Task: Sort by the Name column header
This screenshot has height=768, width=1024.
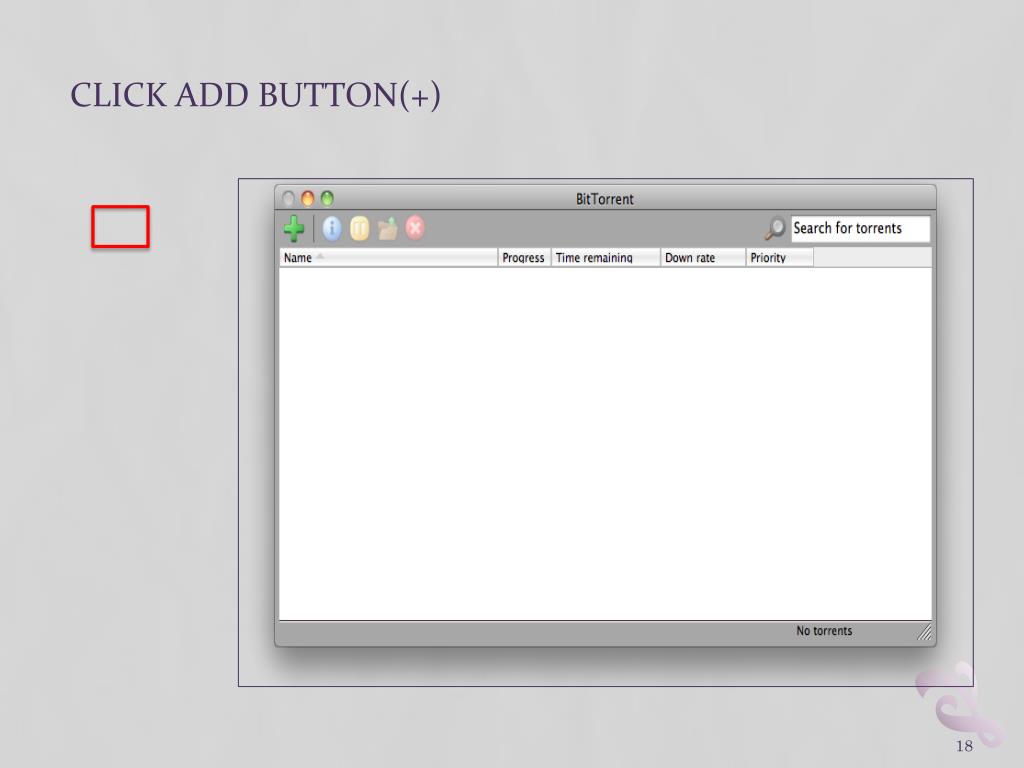Action: pos(389,257)
